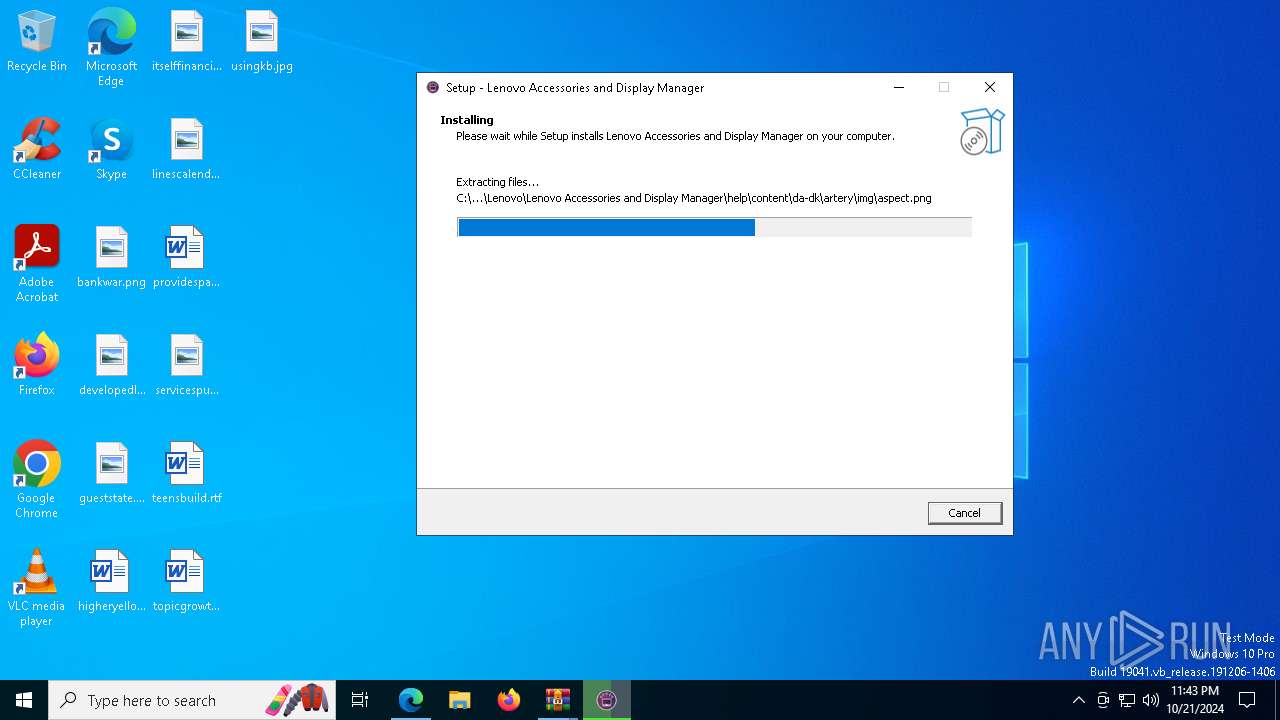
Task: Open Firefox from the taskbar
Action: tap(509, 700)
